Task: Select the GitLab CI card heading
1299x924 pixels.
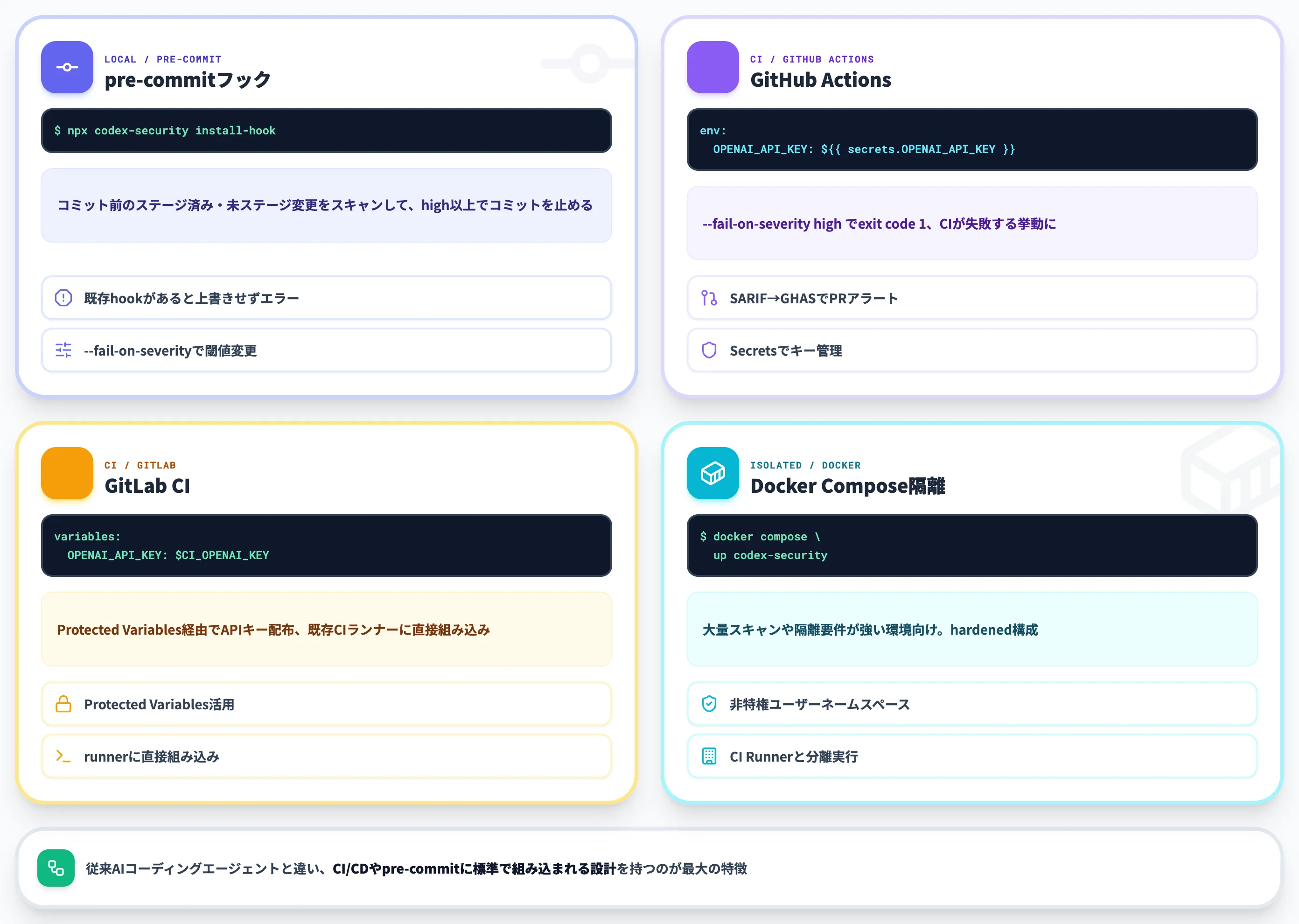Action: [147, 485]
